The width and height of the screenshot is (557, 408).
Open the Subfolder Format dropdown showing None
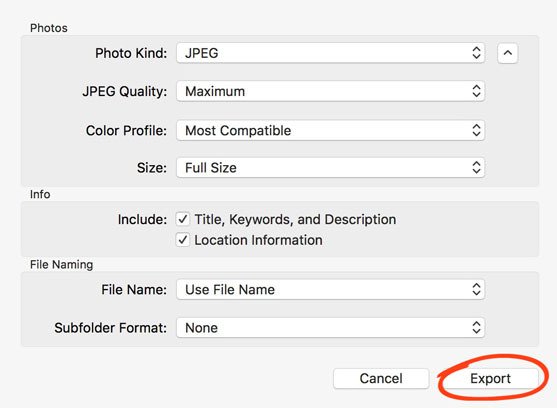[330, 327]
